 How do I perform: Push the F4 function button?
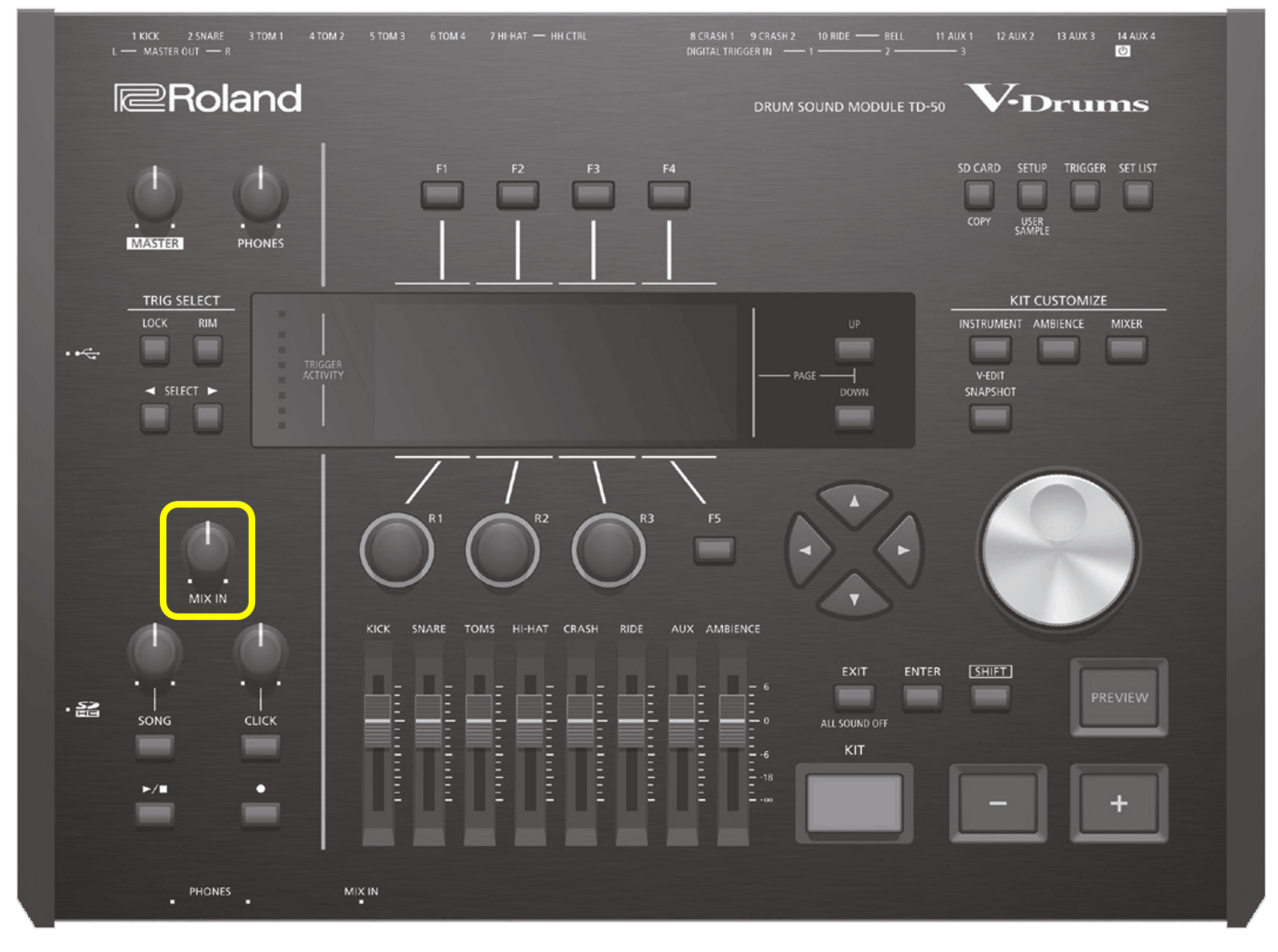click(x=669, y=195)
